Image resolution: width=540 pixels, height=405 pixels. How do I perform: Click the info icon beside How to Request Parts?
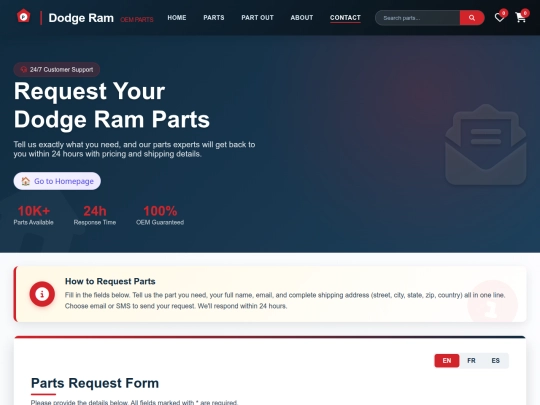tap(42, 294)
